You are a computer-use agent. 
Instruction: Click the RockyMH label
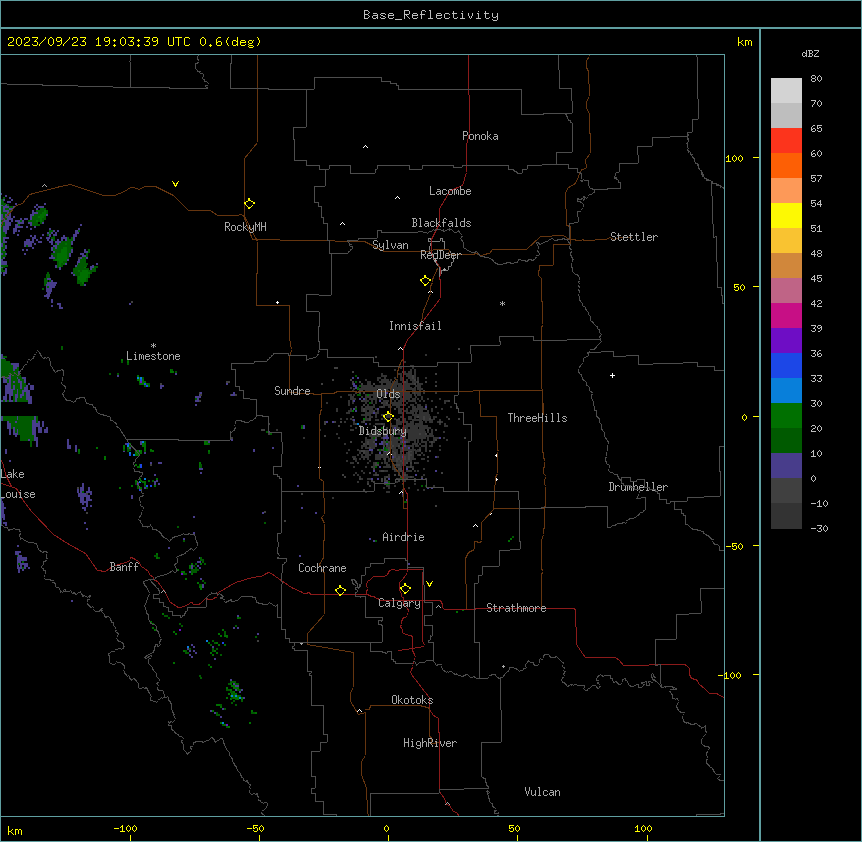coord(245,227)
